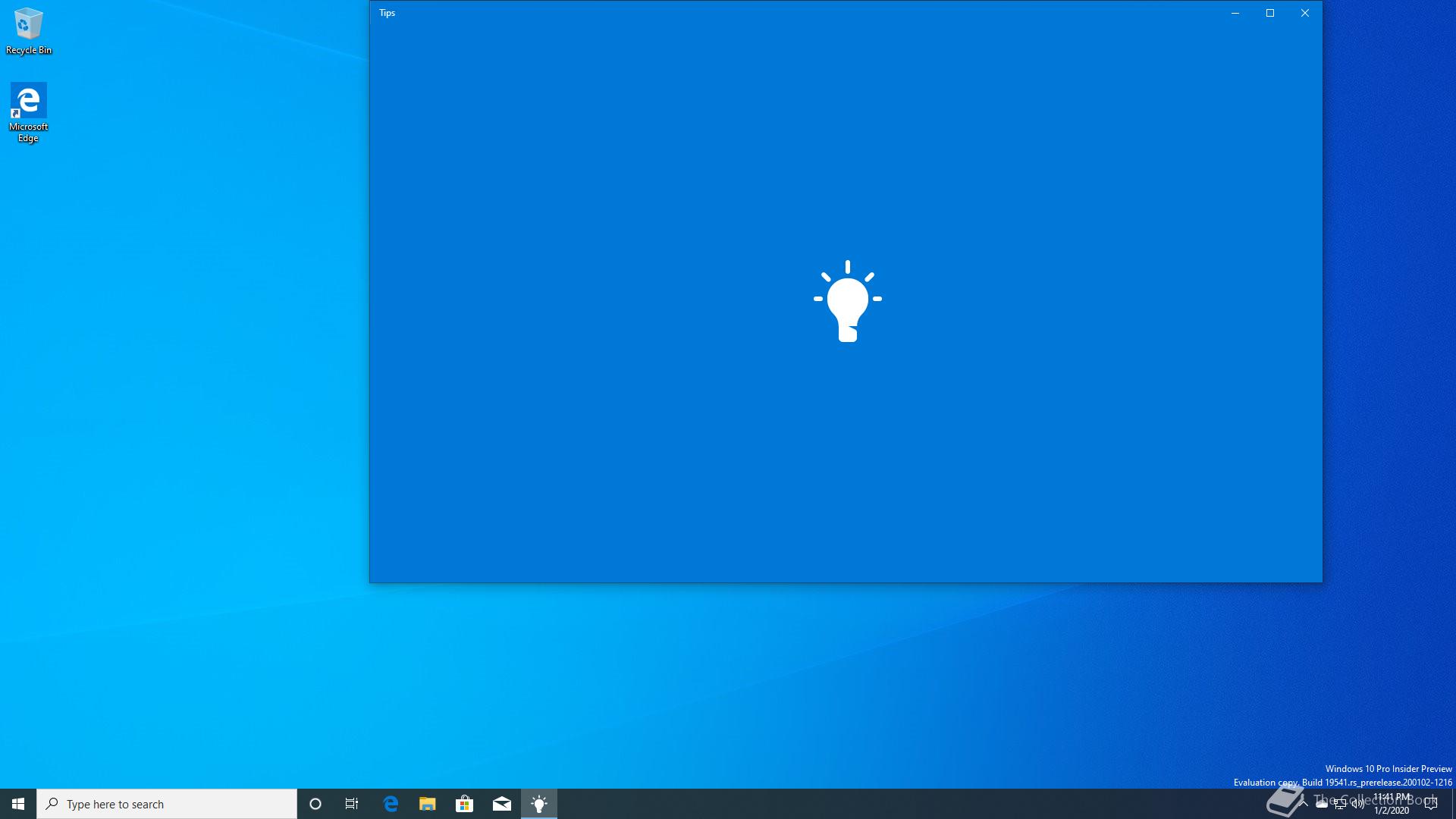1456x819 pixels.
Task: Open Cortana circle icon on taskbar
Action: [315, 804]
